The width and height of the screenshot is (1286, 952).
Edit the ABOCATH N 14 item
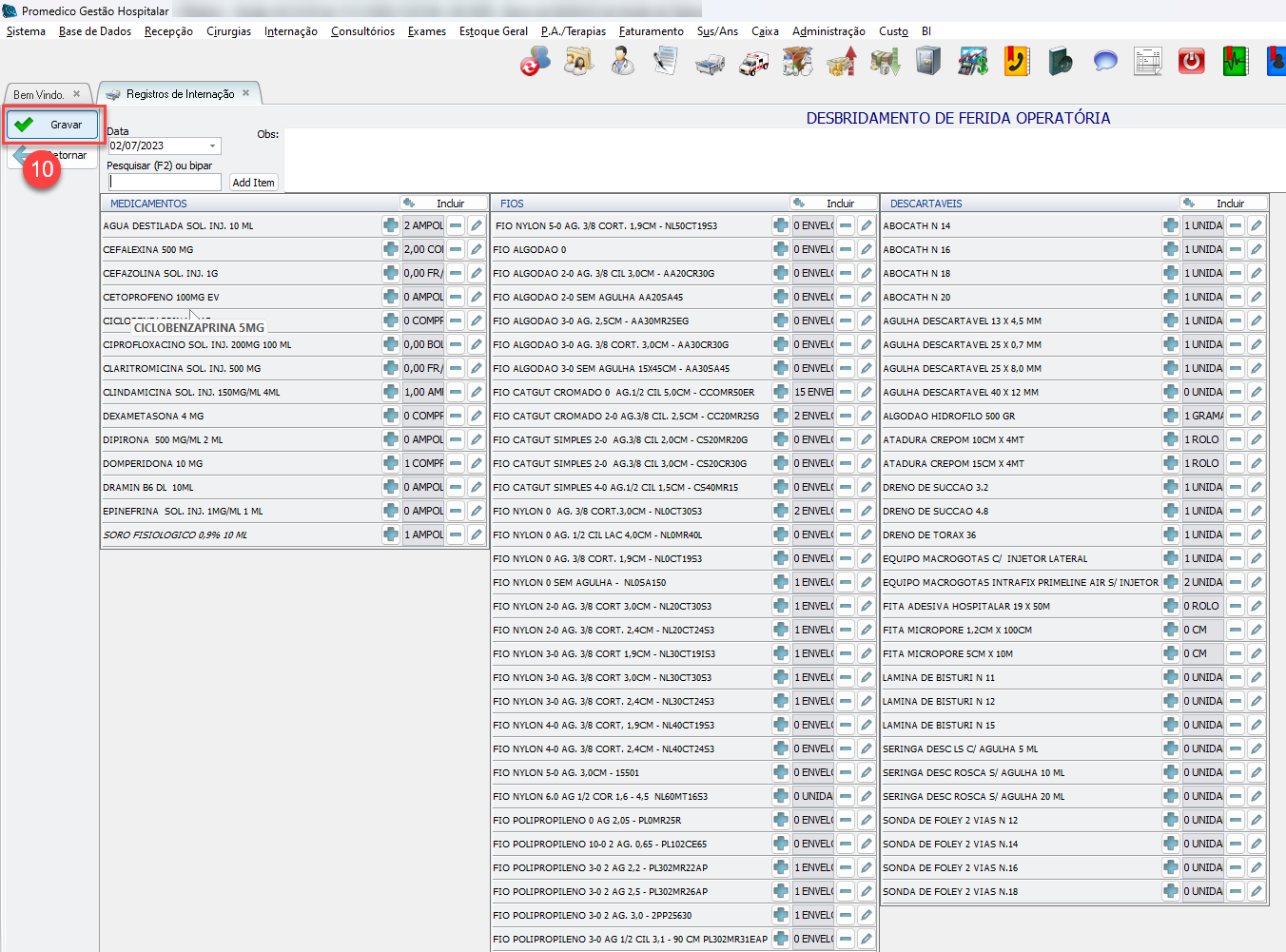click(x=1256, y=225)
